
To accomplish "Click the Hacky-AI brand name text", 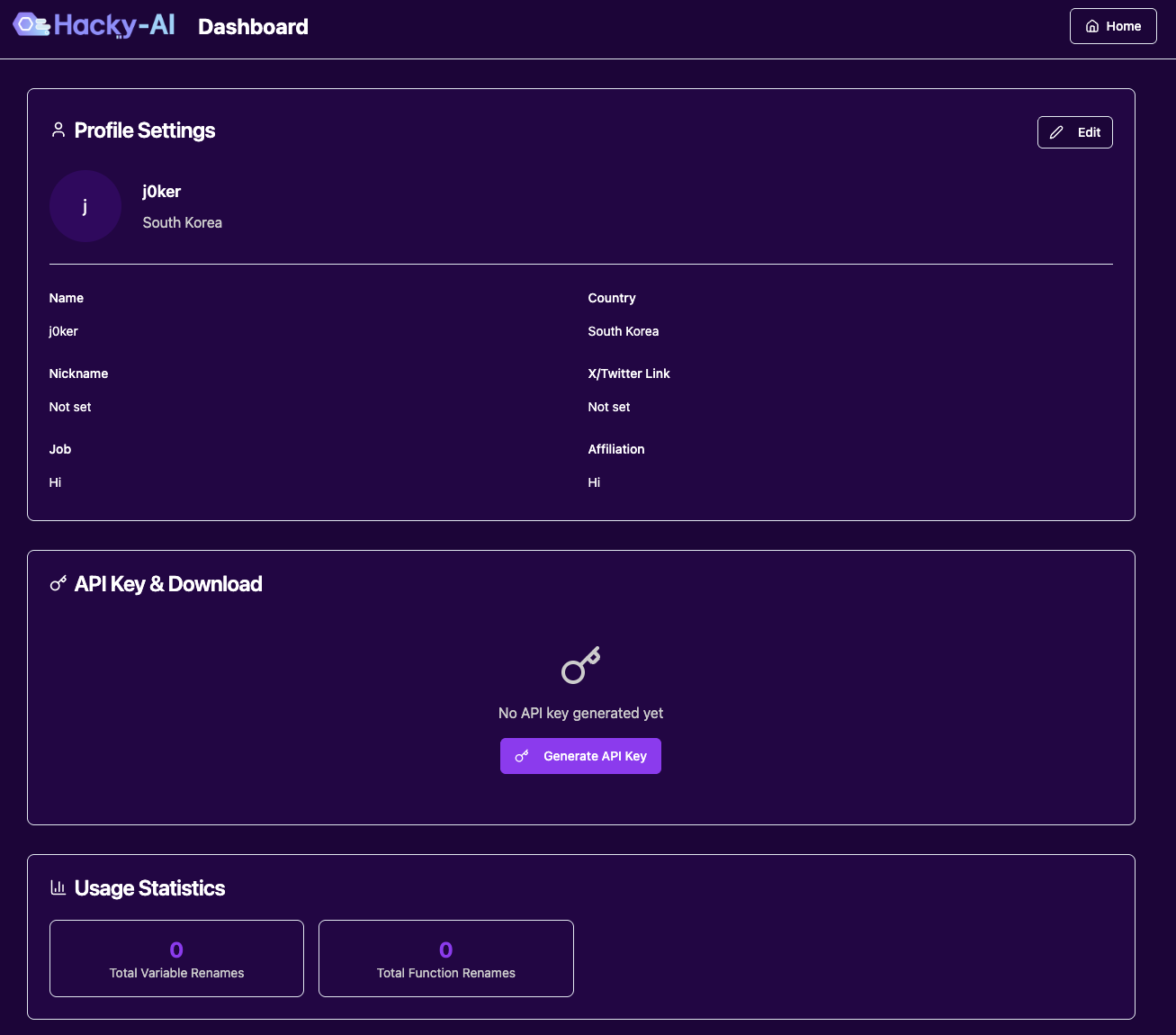I will click(x=114, y=25).
